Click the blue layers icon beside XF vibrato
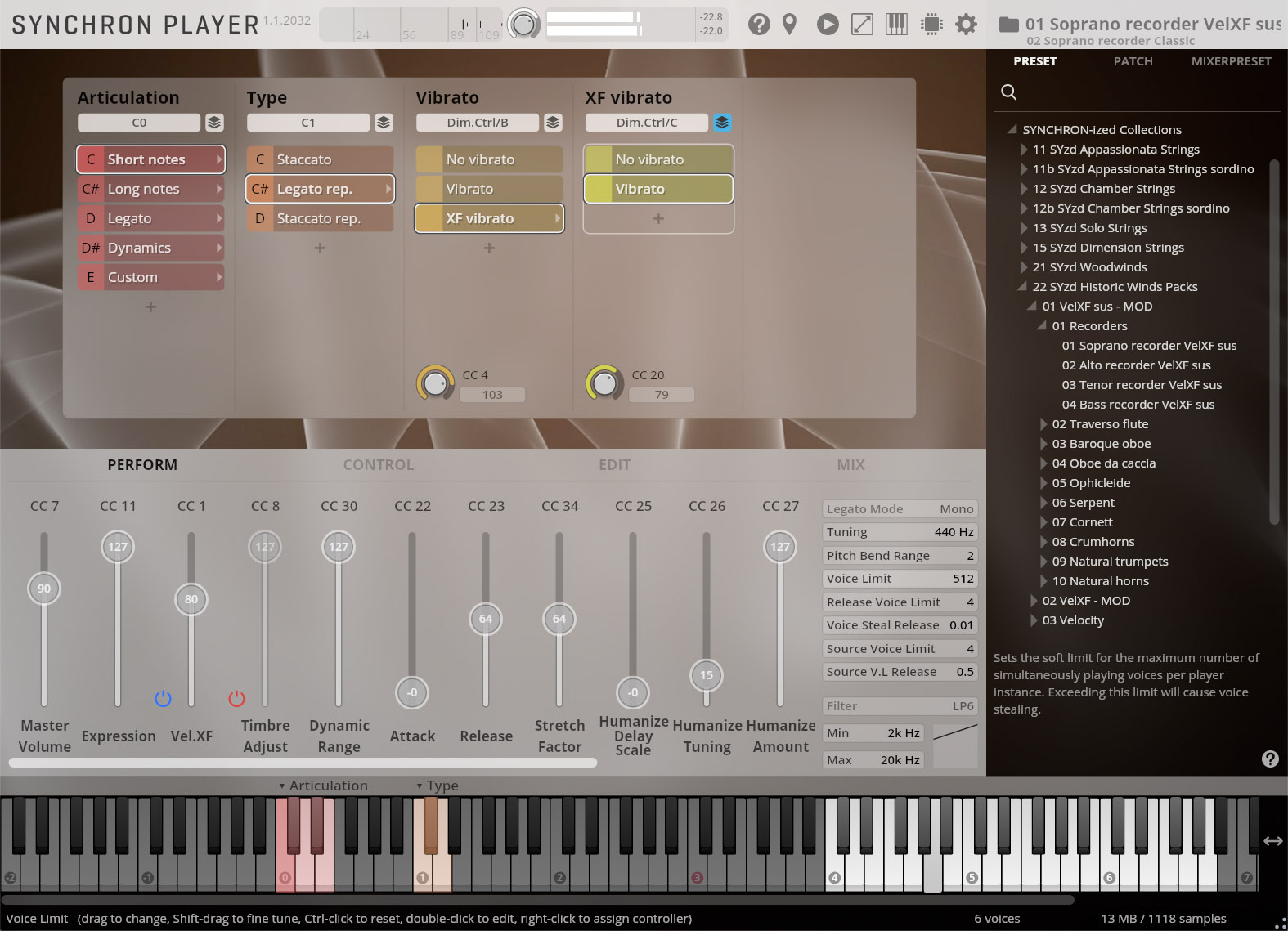Image resolution: width=1288 pixels, height=931 pixels. pos(722,123)
